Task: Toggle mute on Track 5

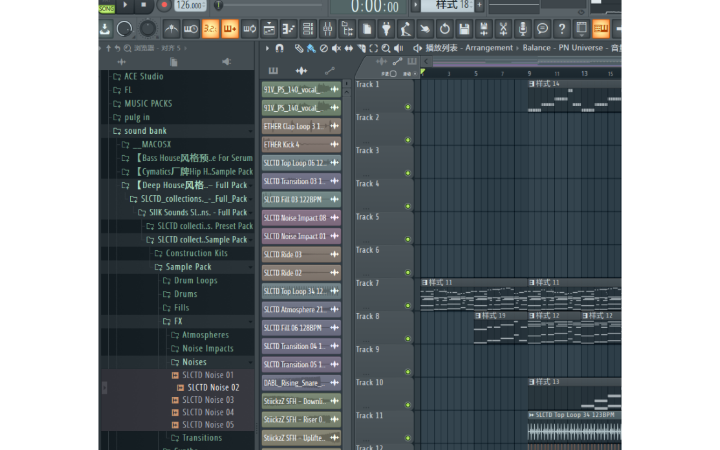Action: 408,239
